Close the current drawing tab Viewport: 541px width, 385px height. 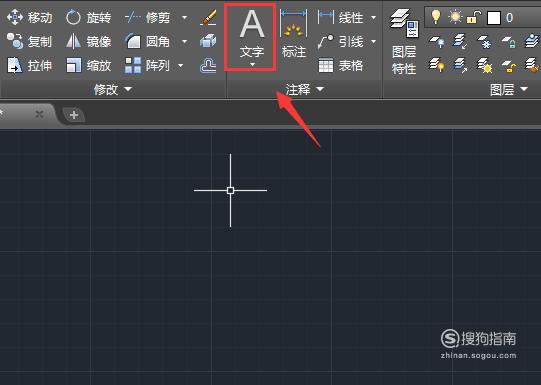click(39, 114)
